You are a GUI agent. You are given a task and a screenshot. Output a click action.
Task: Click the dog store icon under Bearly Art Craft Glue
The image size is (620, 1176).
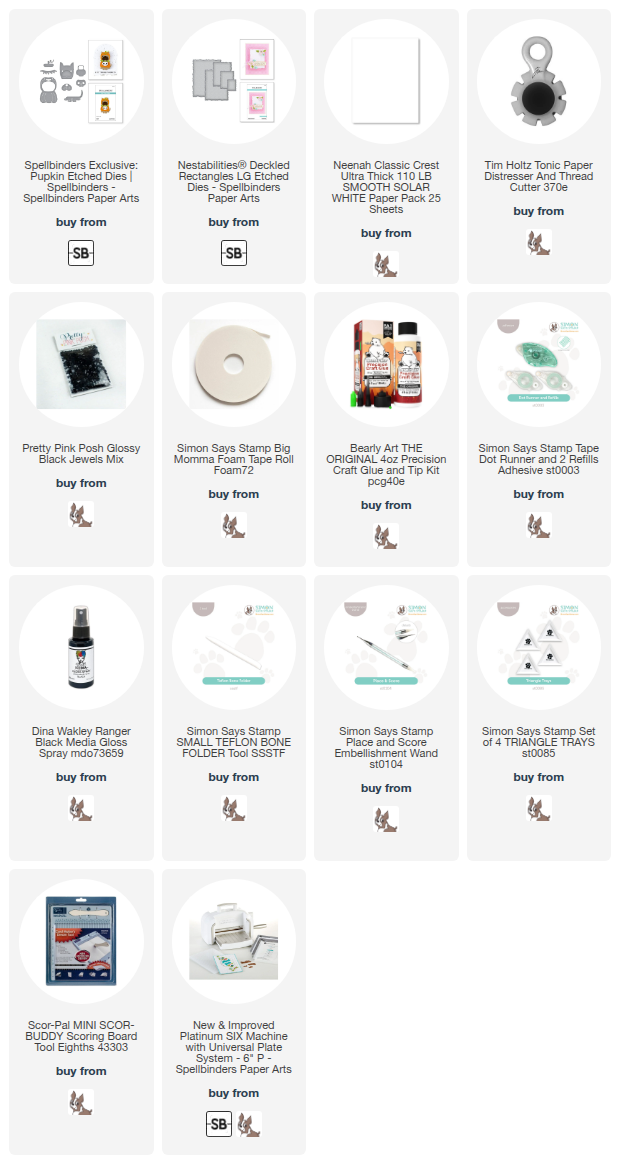pyautogui.click(x=386, y=536)
